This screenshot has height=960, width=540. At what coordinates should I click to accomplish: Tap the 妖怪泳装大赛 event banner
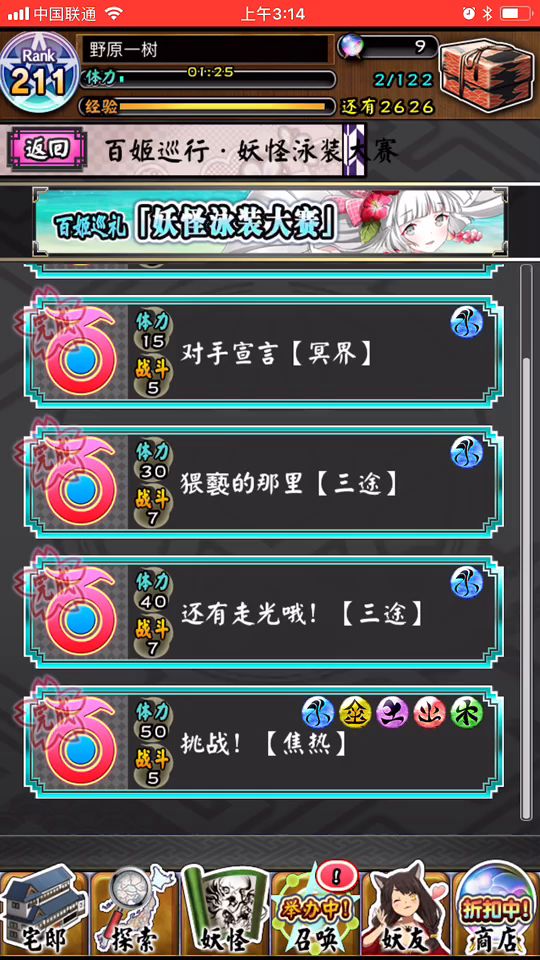tap(270, 222)
